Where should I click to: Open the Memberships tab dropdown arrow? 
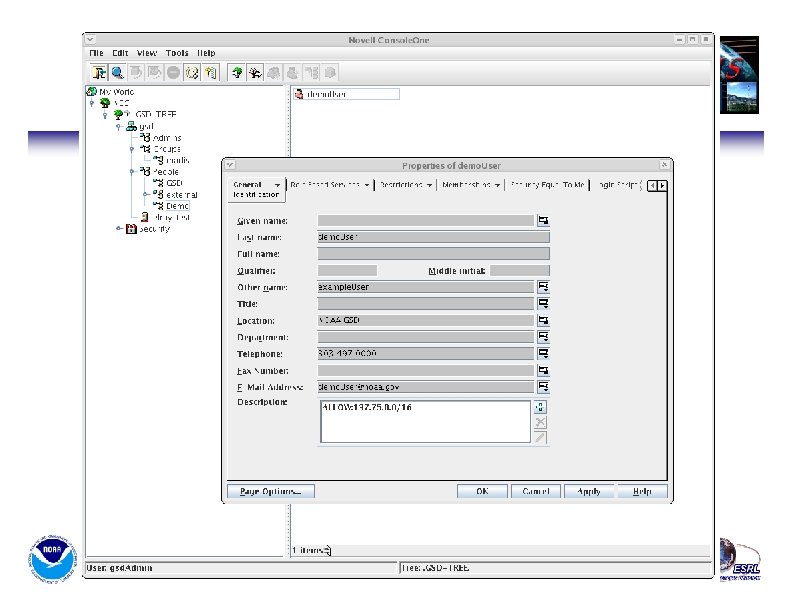[x=497, y=185]
